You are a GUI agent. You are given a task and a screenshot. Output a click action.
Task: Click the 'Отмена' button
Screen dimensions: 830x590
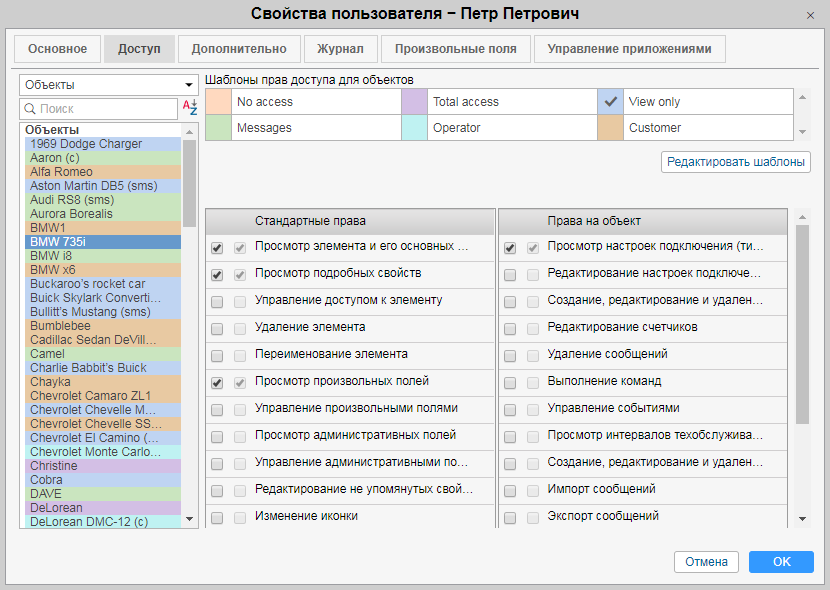706,562
